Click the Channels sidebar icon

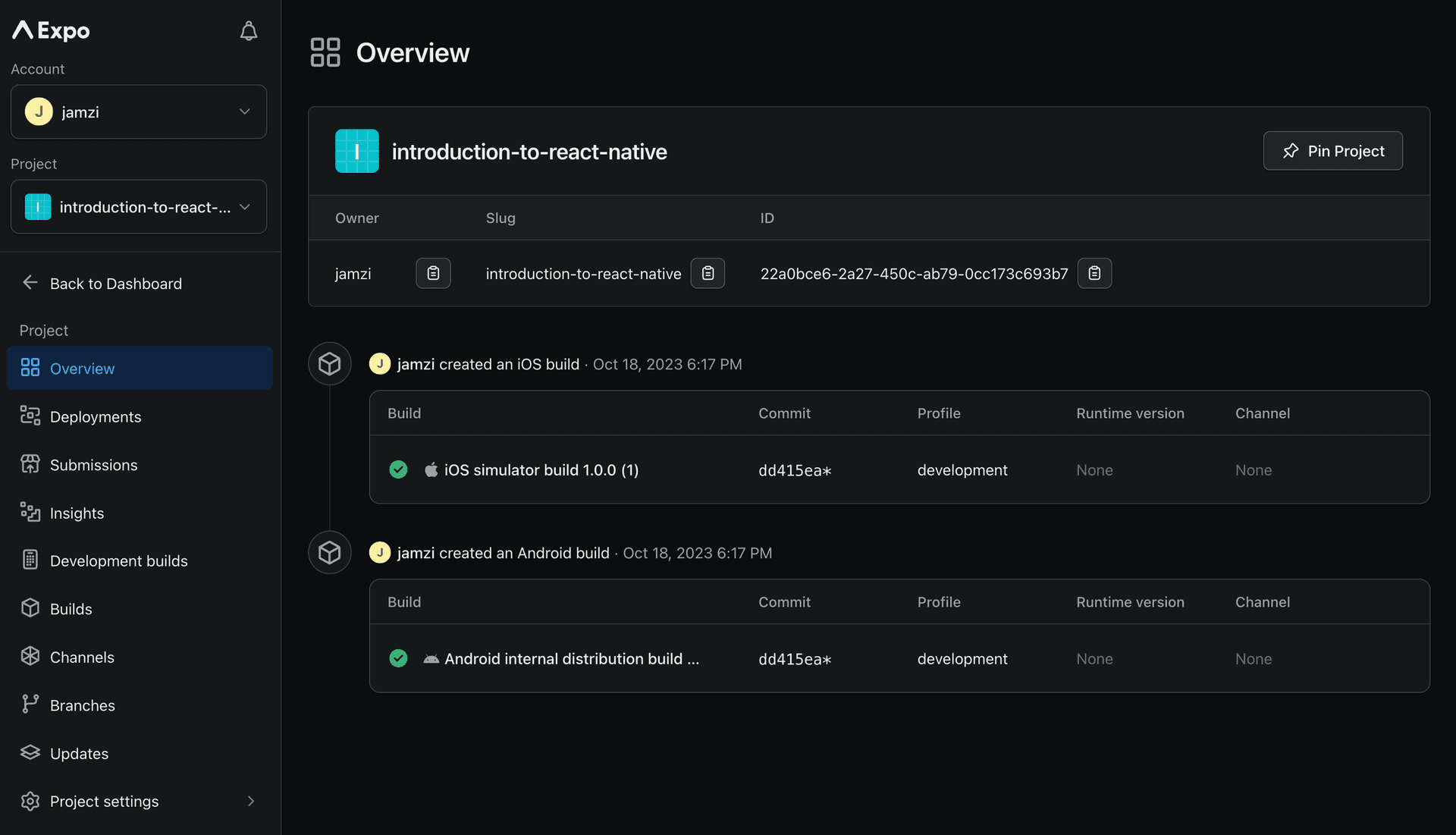tap(30, 657)
